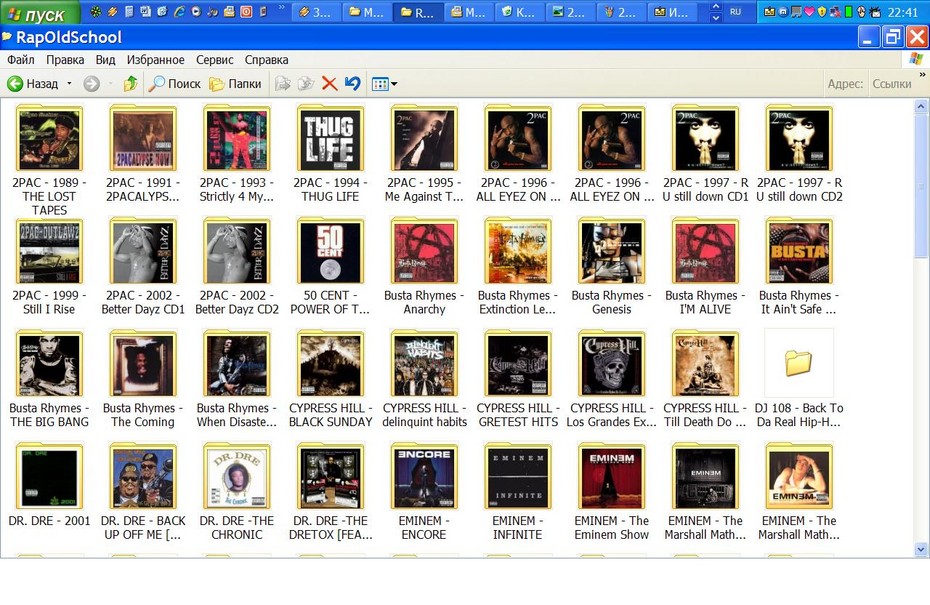Open the Справка menu

(266, 59)
